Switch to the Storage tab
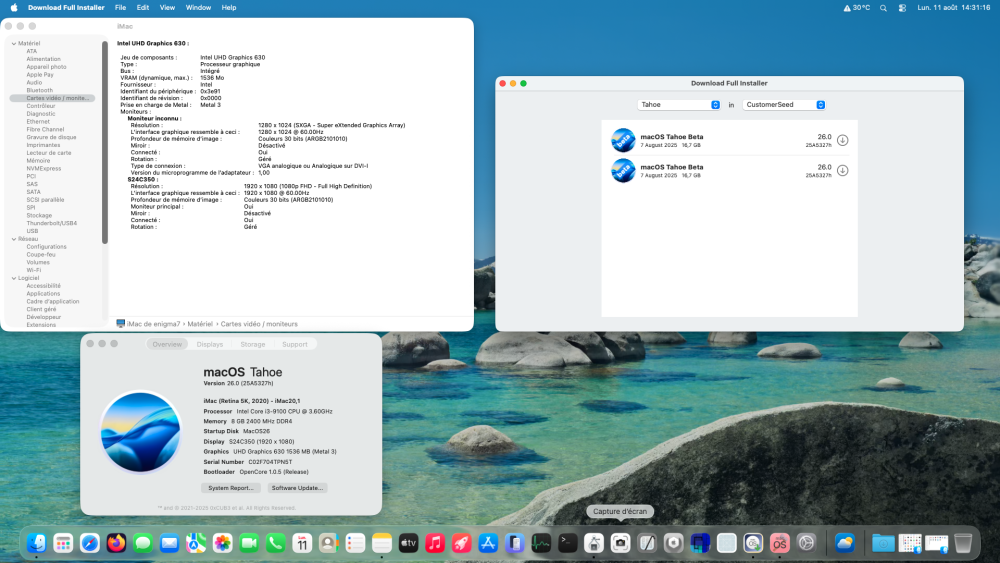The width and height of the screenshot is (1000, 563). click(x=253, y=344)
